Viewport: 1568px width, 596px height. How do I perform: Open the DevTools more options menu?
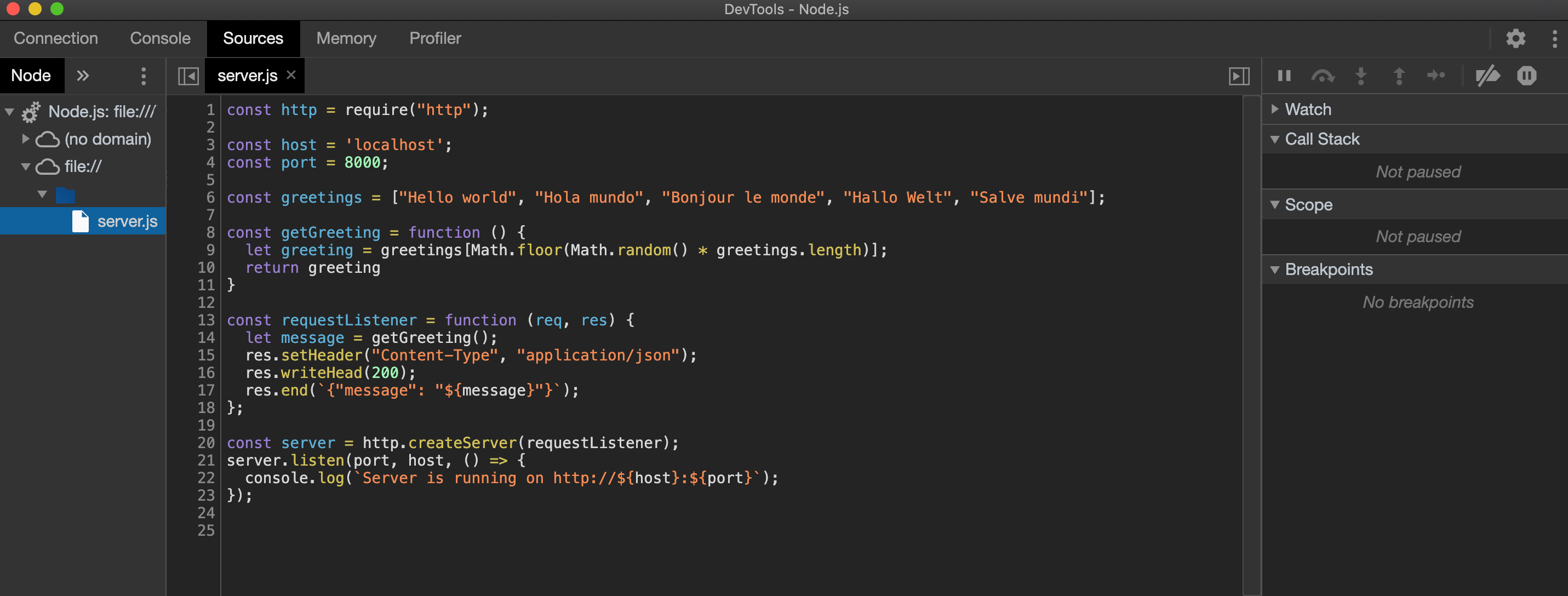click(x=1555, y=38)
